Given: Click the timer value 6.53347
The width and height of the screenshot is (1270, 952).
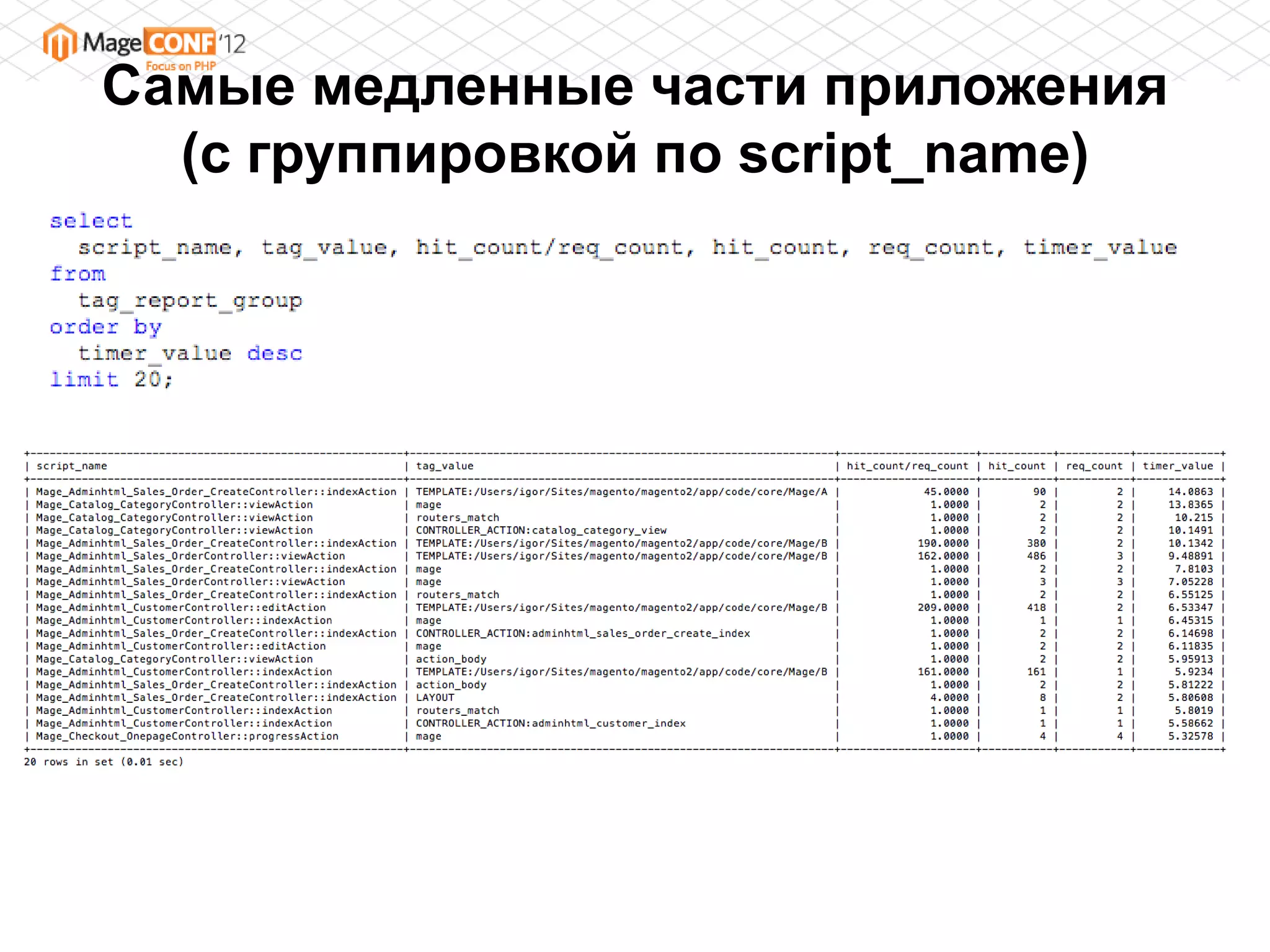Looking at the screenshot, I should tap(1191, 607).
